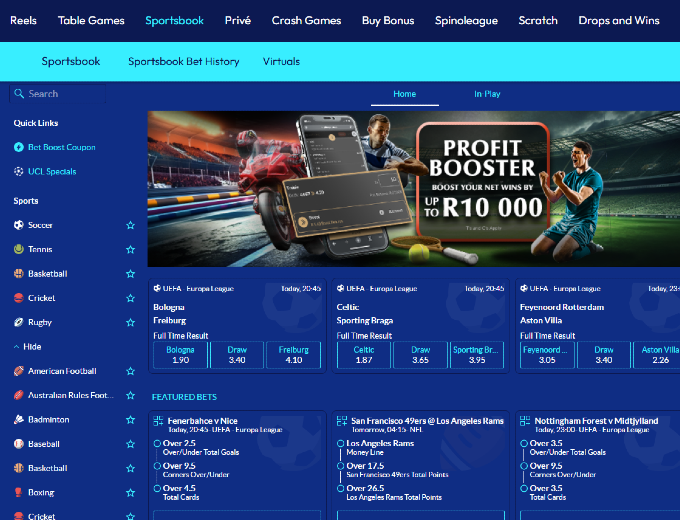Open Sportsbook Bet History
The image size is (680, 520).
[183, 62]
